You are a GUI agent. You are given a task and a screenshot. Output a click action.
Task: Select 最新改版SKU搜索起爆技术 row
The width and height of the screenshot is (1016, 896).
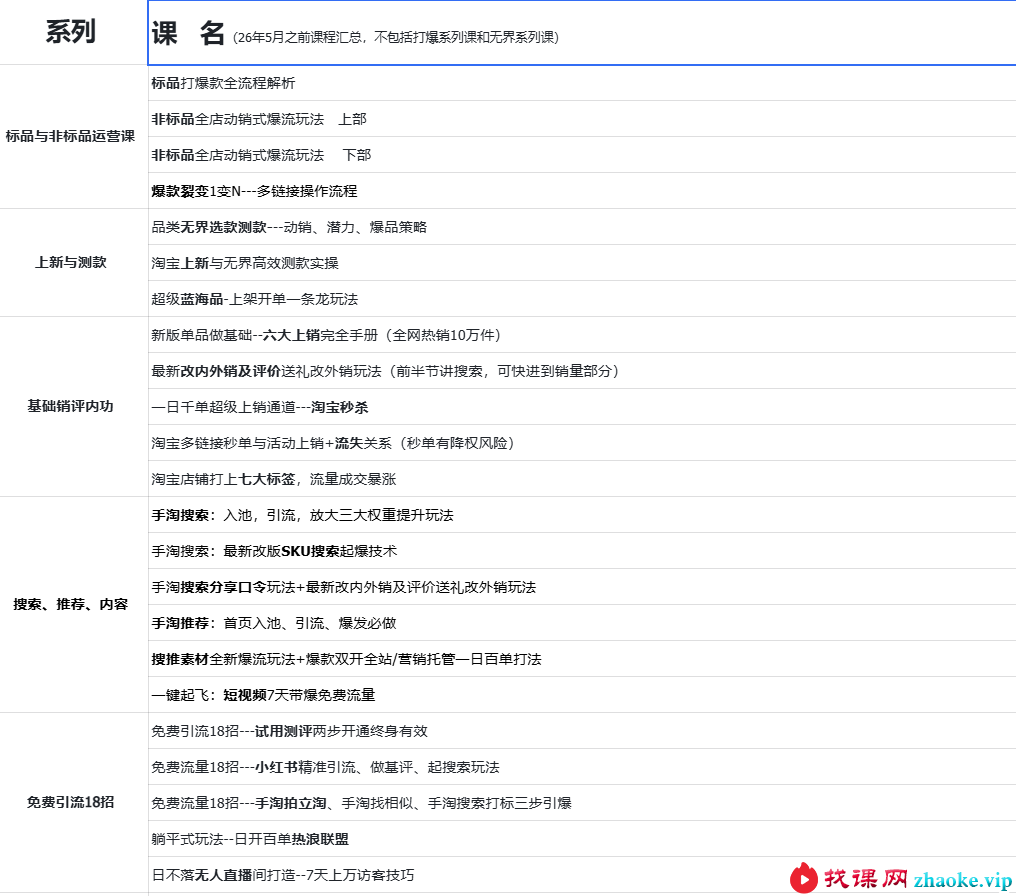[x=582, y=551]
